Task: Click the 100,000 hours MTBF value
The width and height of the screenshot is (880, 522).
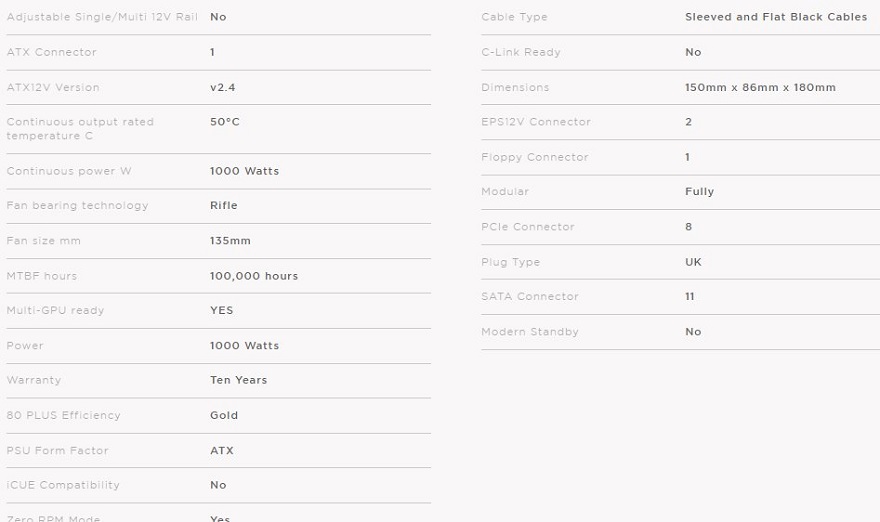Action: (x=254, y=276)
